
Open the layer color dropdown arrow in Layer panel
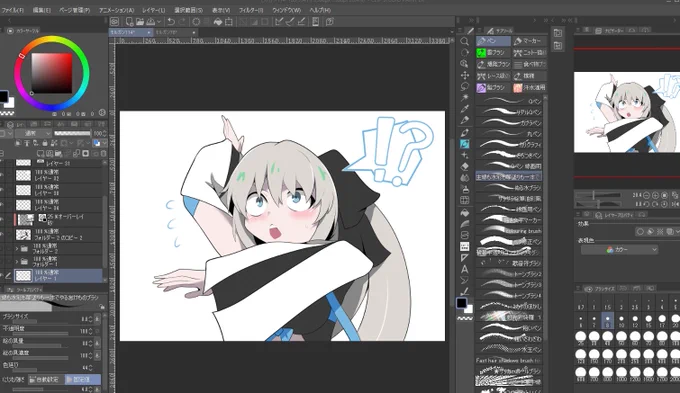click(104, 143)
